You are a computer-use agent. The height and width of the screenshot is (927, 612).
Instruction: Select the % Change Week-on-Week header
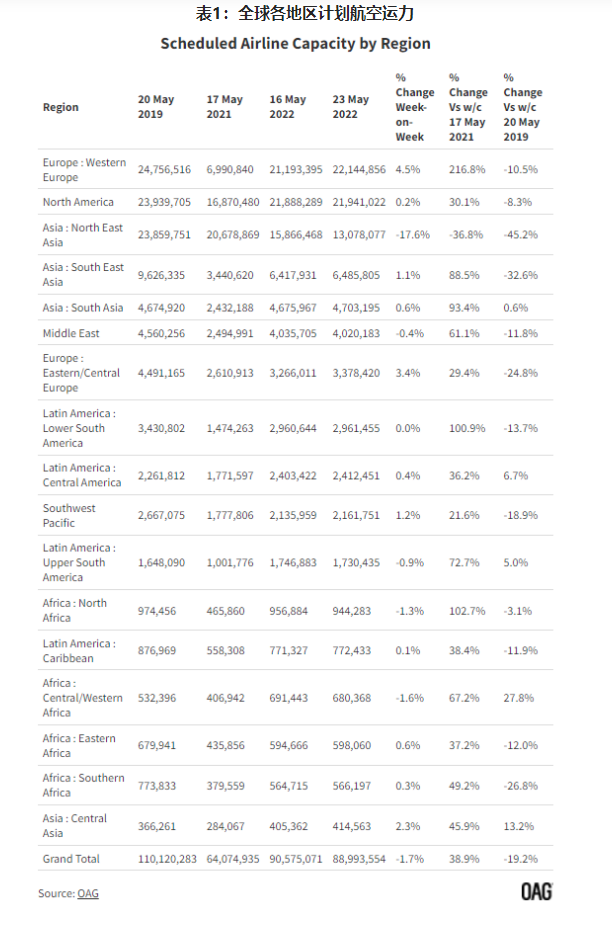(415, 107)
